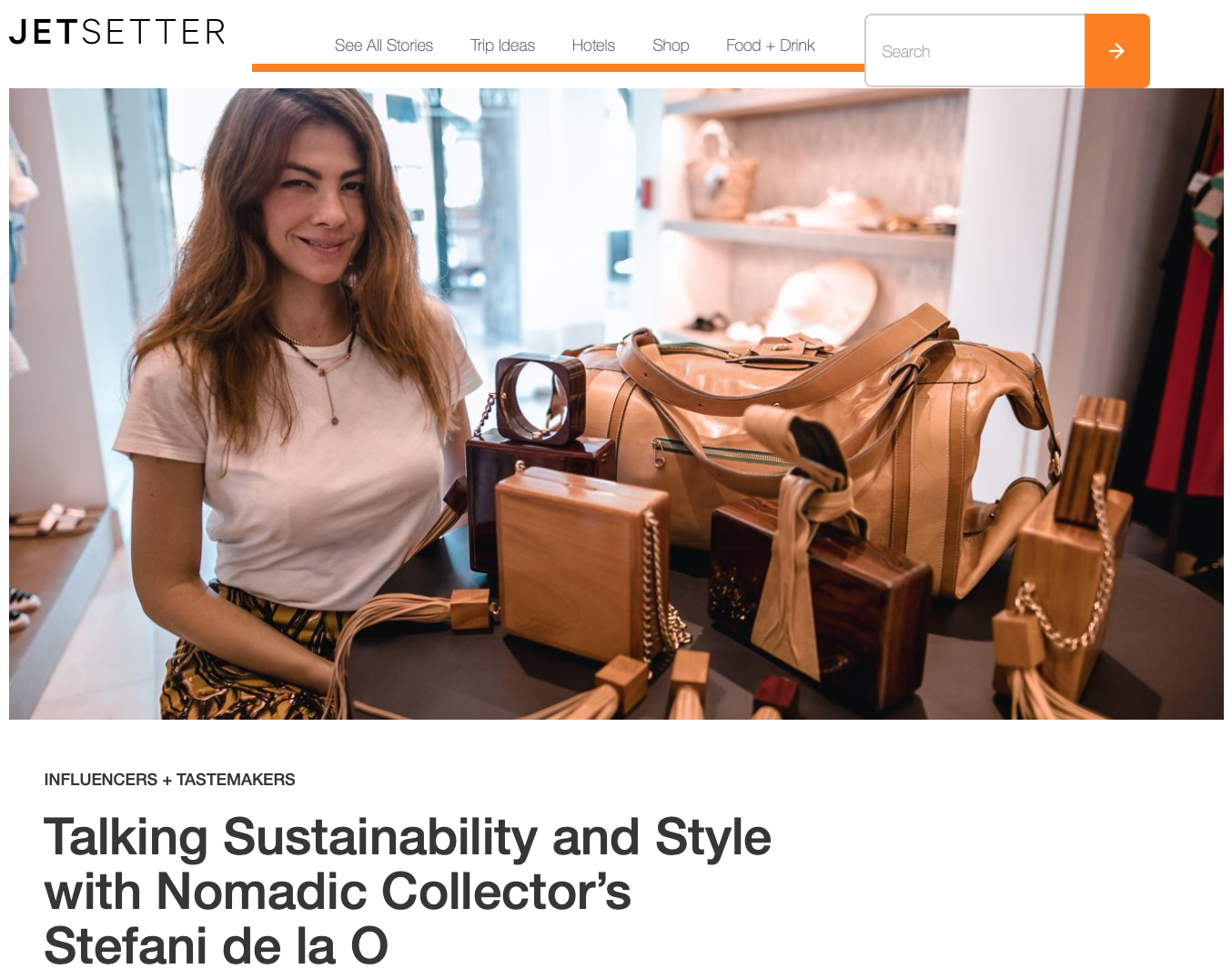1232x979 pixels.
Task: Open the Influencers + Tastemakers category link
Action: coord(169,780)
